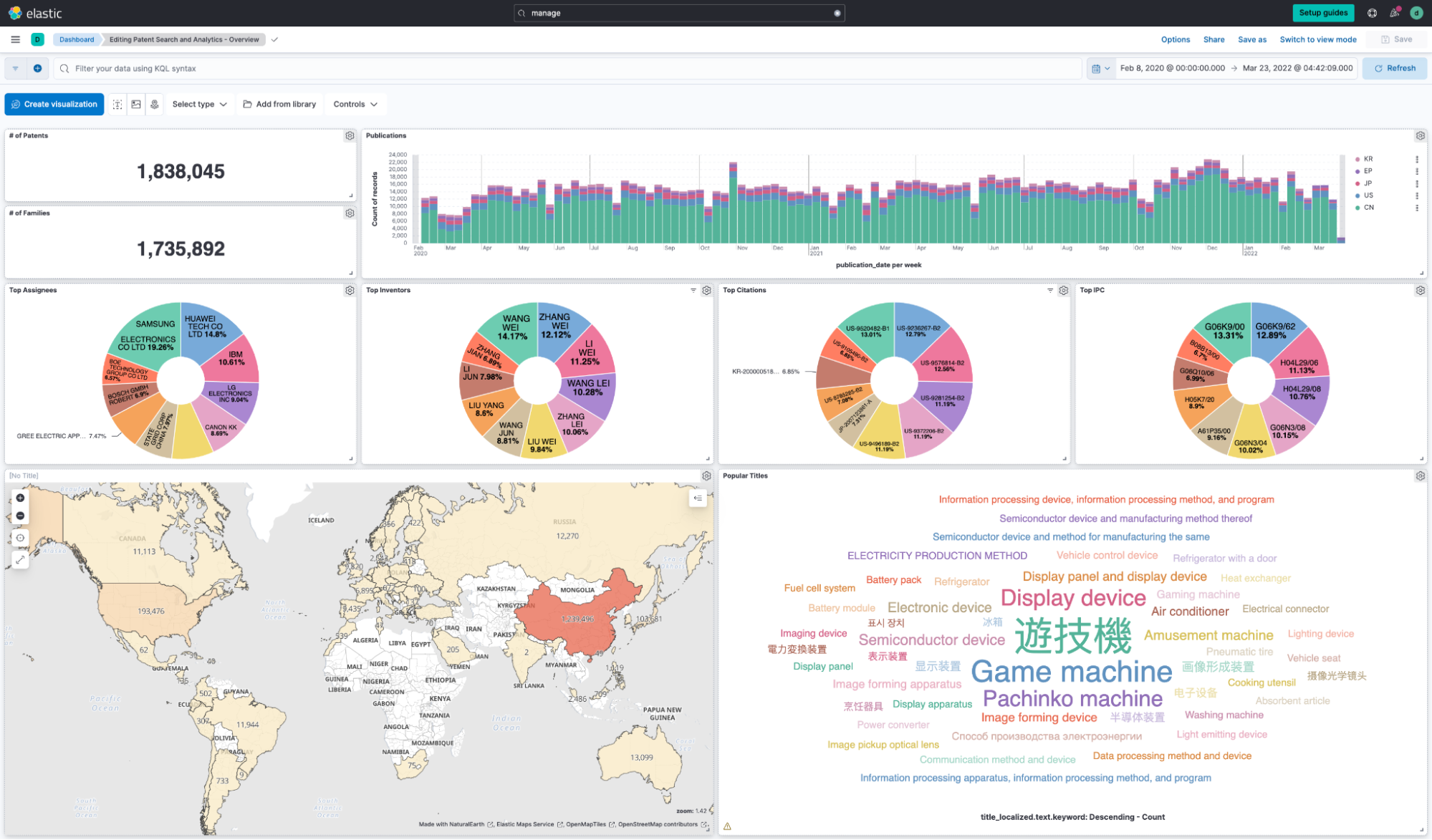View the warning icon under Popular Titles

(727, 826)
